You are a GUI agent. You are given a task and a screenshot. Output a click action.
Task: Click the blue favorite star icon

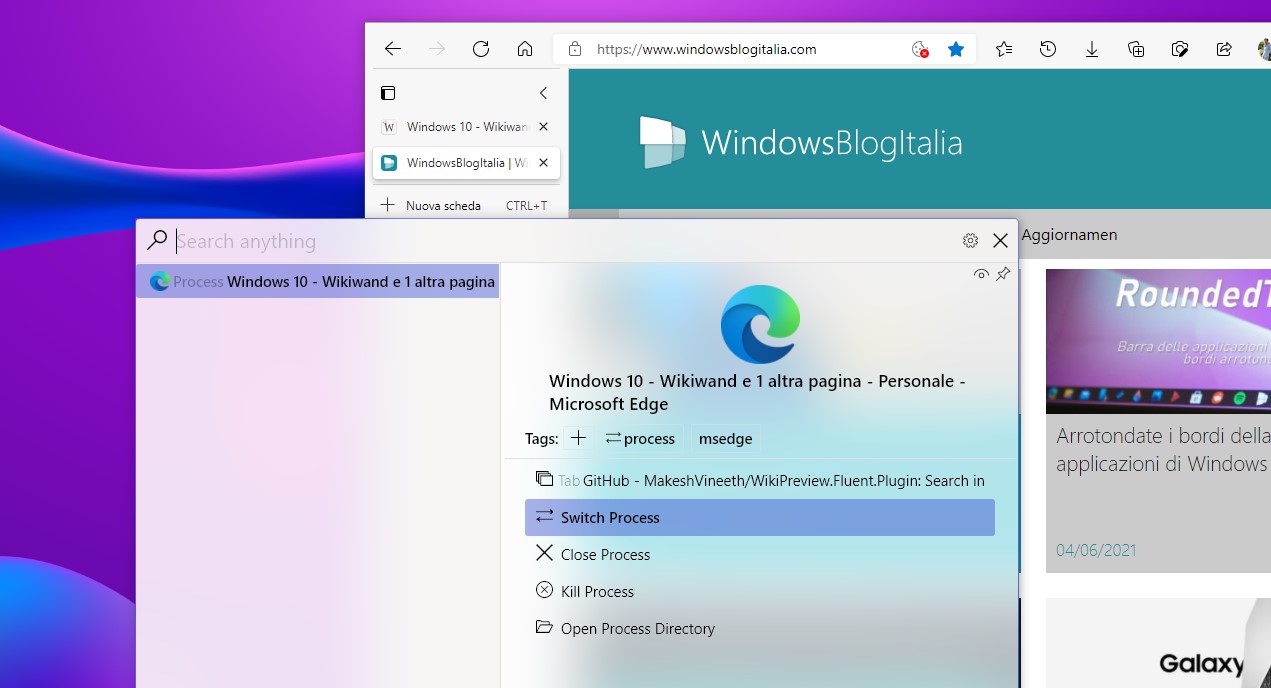pos(956,49)
